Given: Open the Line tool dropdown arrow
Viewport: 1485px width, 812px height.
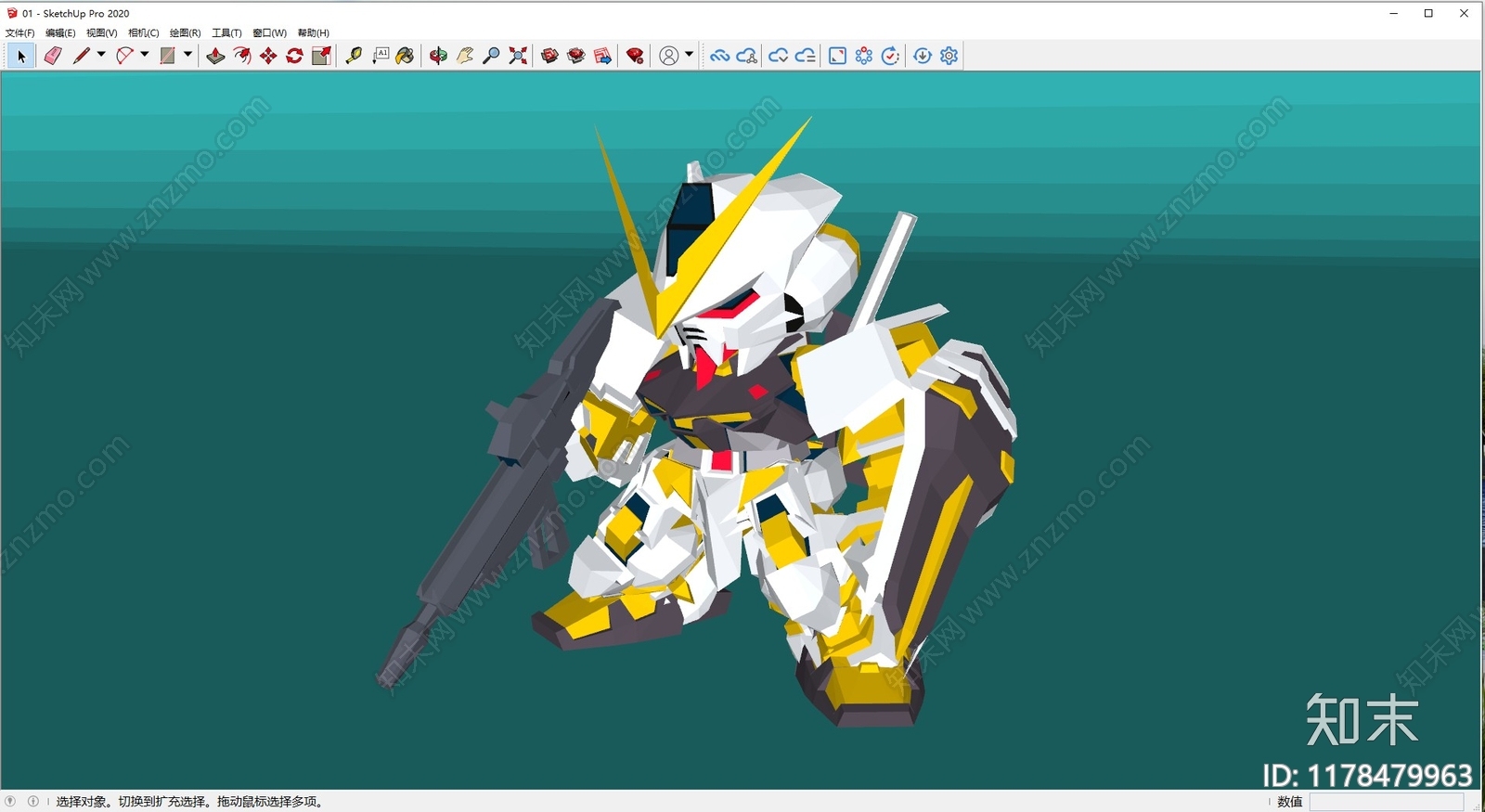Looking at the screenshot, I should (101, 55).
